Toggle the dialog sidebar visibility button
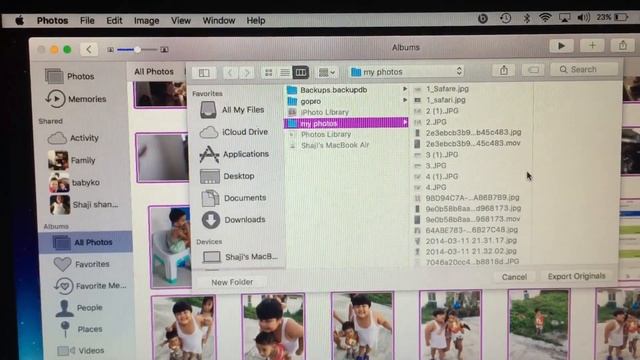The width and height of the screenshot is (640, 360). (204, 73)
